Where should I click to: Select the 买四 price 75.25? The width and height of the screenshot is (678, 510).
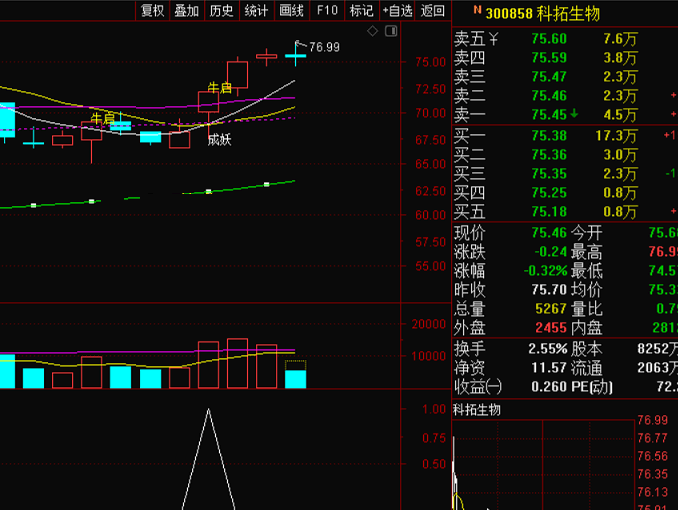549,193
